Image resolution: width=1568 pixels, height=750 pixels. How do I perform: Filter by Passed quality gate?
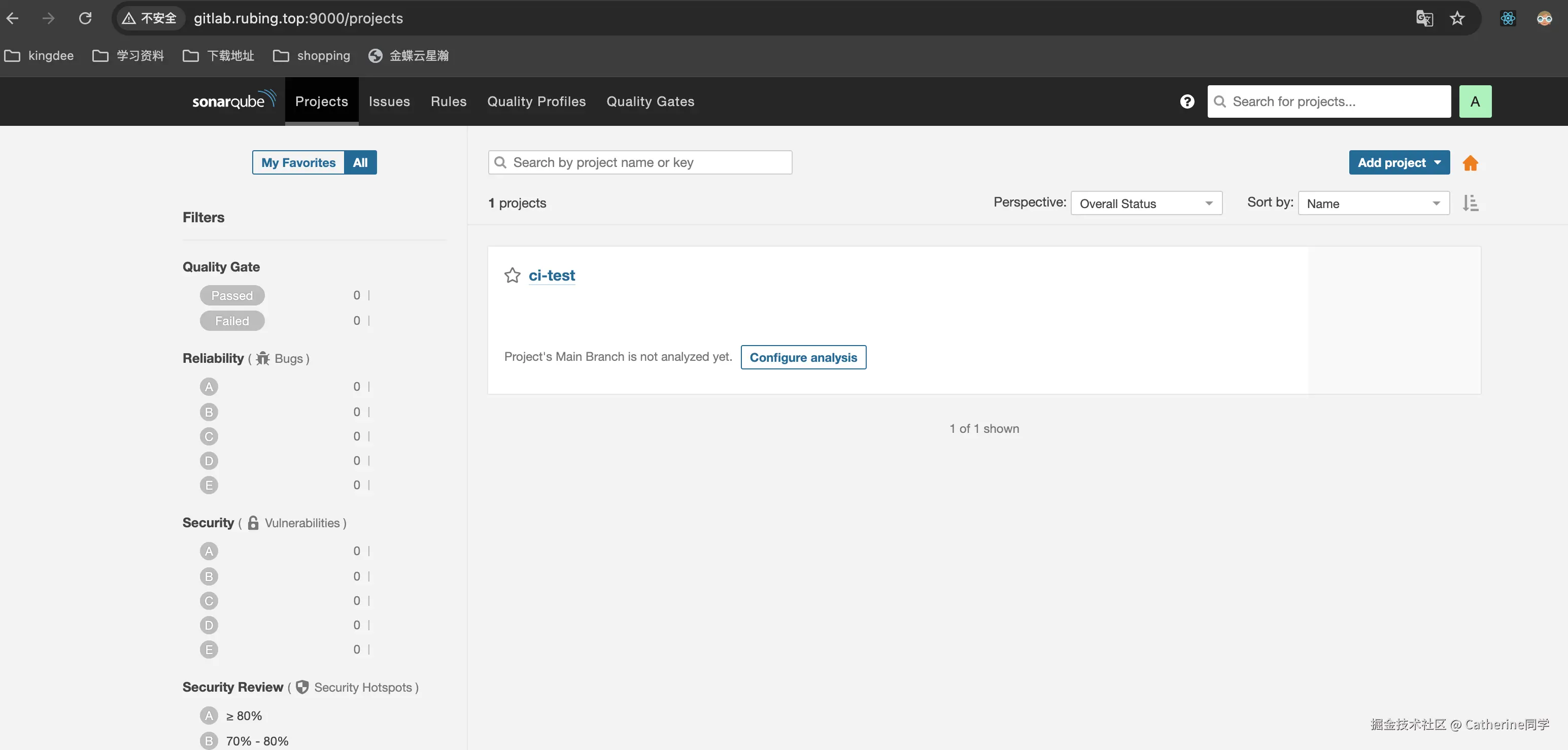(232, 295)
